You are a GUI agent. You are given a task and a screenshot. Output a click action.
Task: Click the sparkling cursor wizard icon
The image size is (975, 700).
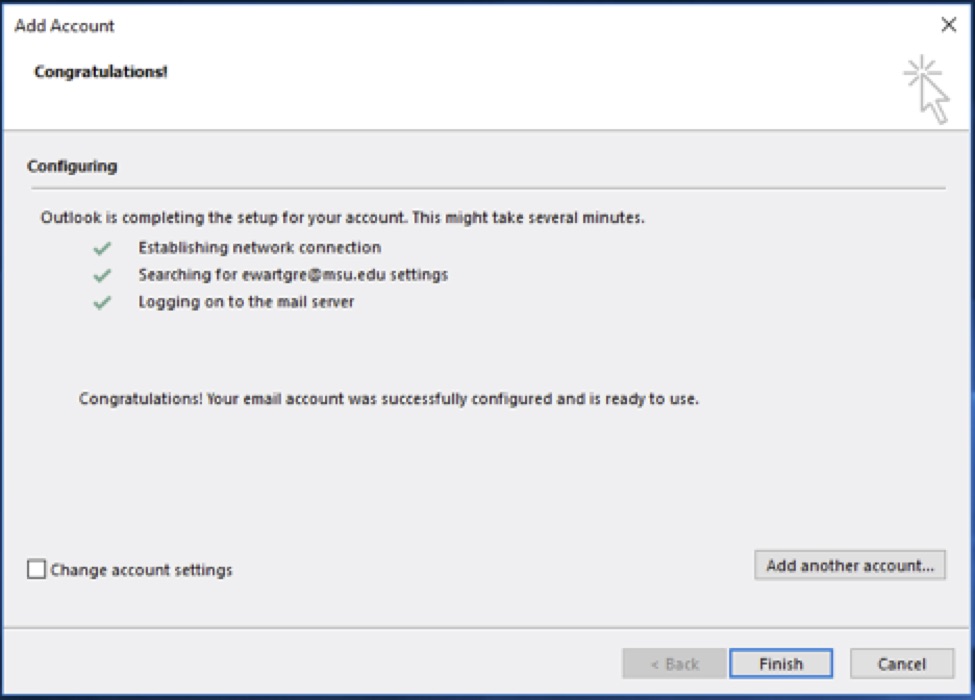[926, 90]
